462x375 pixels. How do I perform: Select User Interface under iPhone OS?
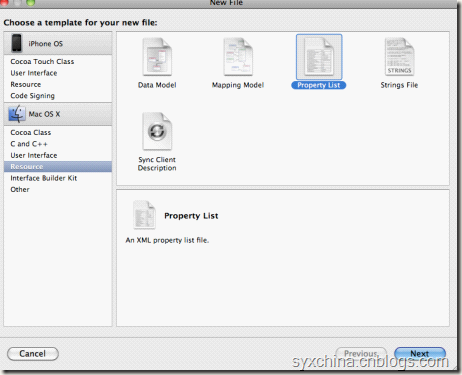tap(34, 73)
